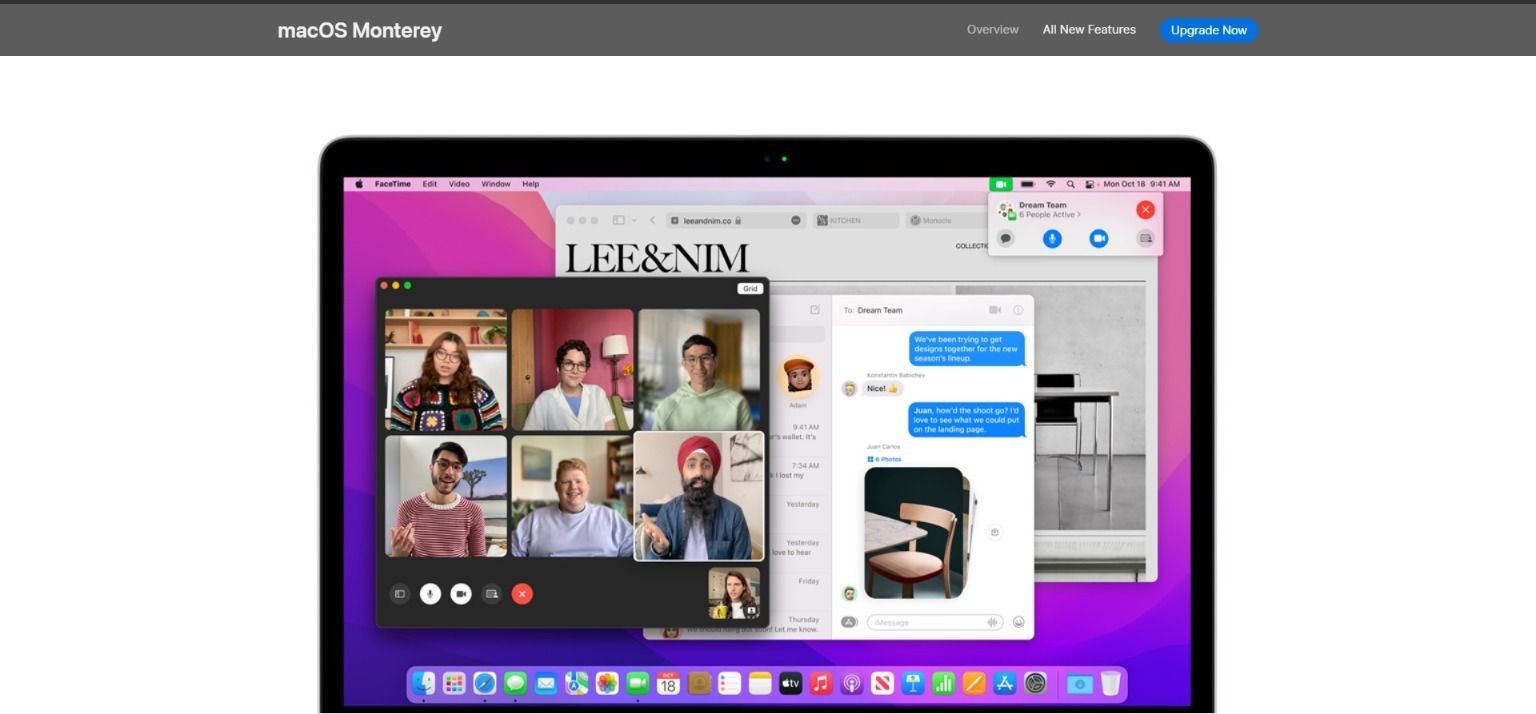Open the Help menu in the menu bar
The height and width of the screenshot is (714, 1536).
pos(531,184)
